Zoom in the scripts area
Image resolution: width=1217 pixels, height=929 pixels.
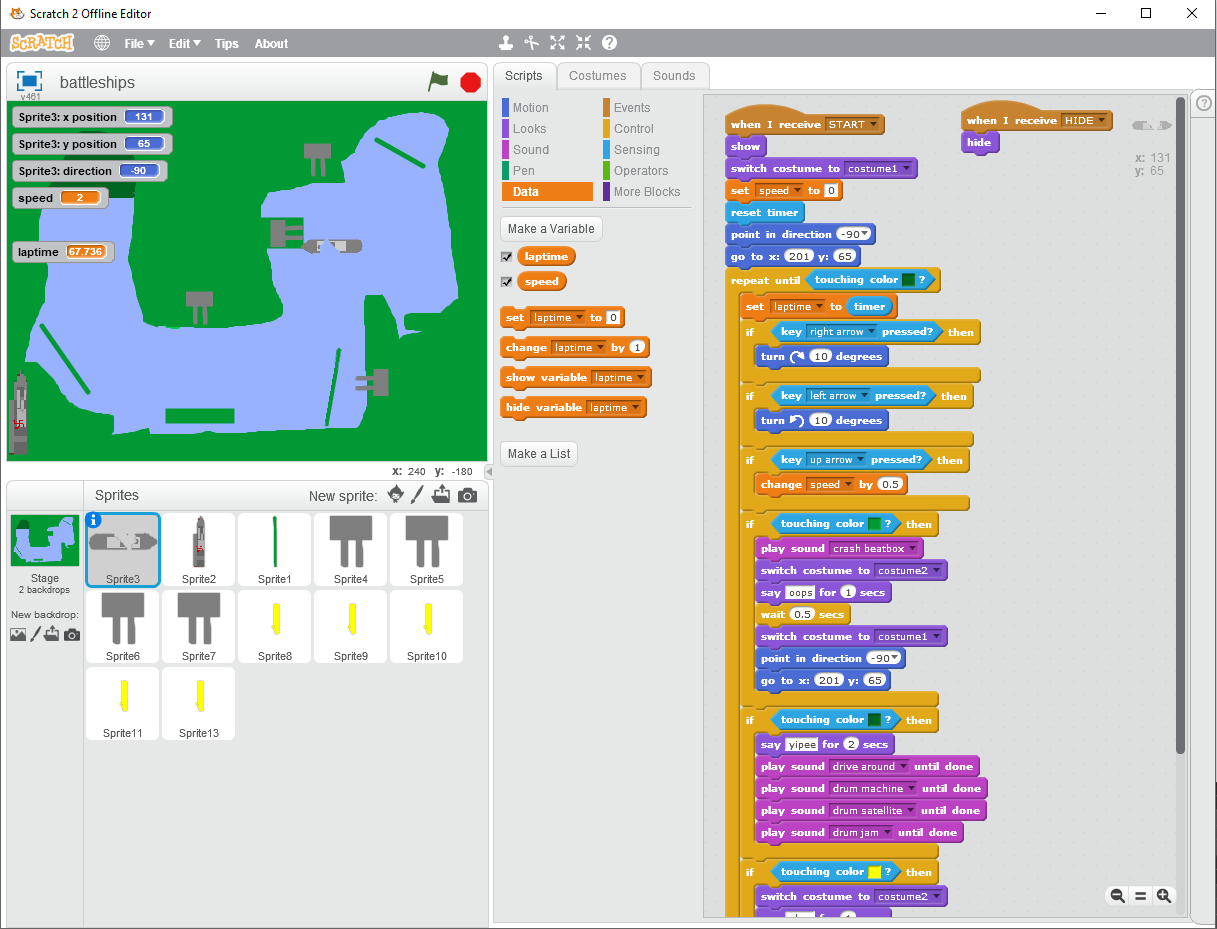1164,896
